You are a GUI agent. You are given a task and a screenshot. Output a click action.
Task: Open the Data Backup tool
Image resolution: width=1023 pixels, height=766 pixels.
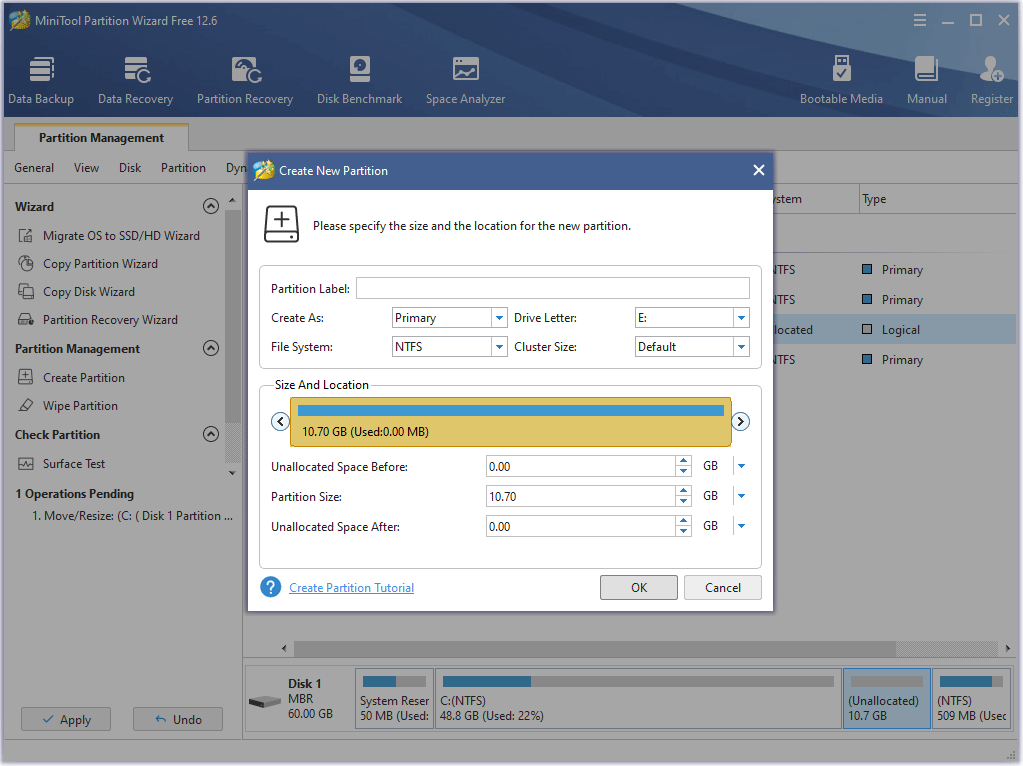click(x=41, y=81)
